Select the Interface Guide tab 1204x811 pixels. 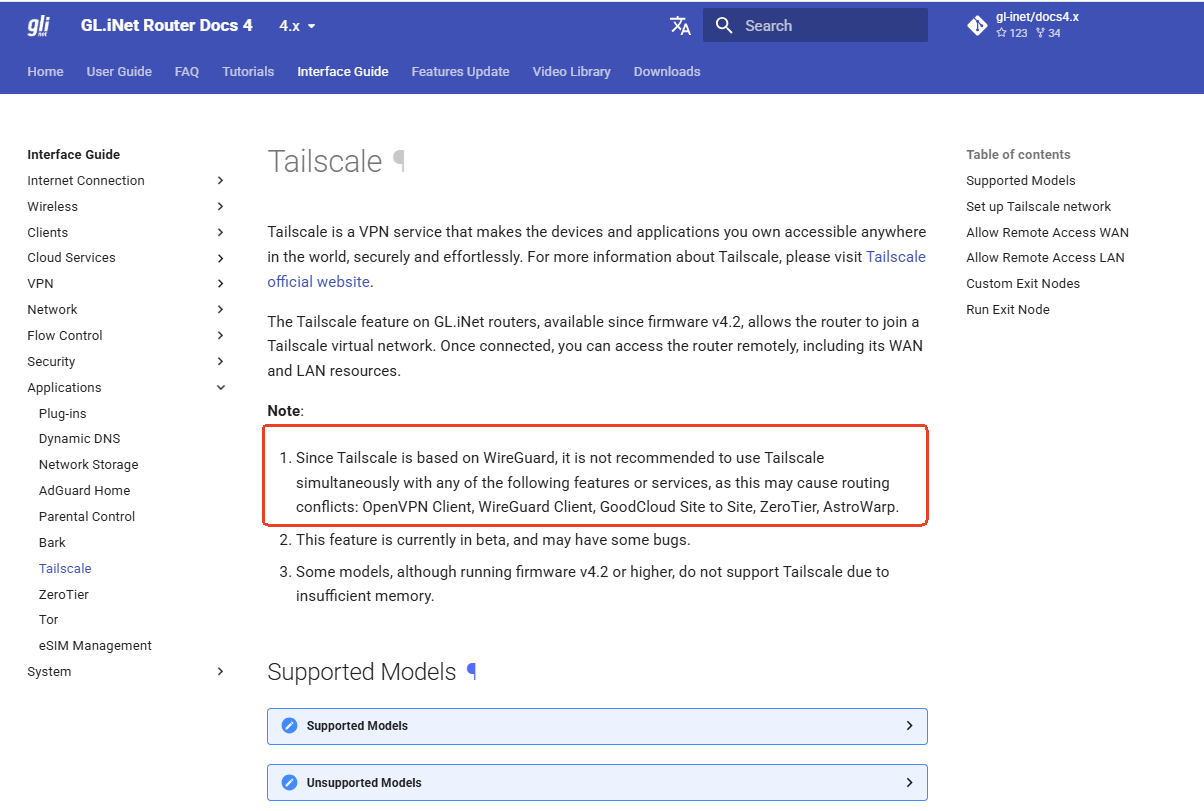[x=343, y=72]
